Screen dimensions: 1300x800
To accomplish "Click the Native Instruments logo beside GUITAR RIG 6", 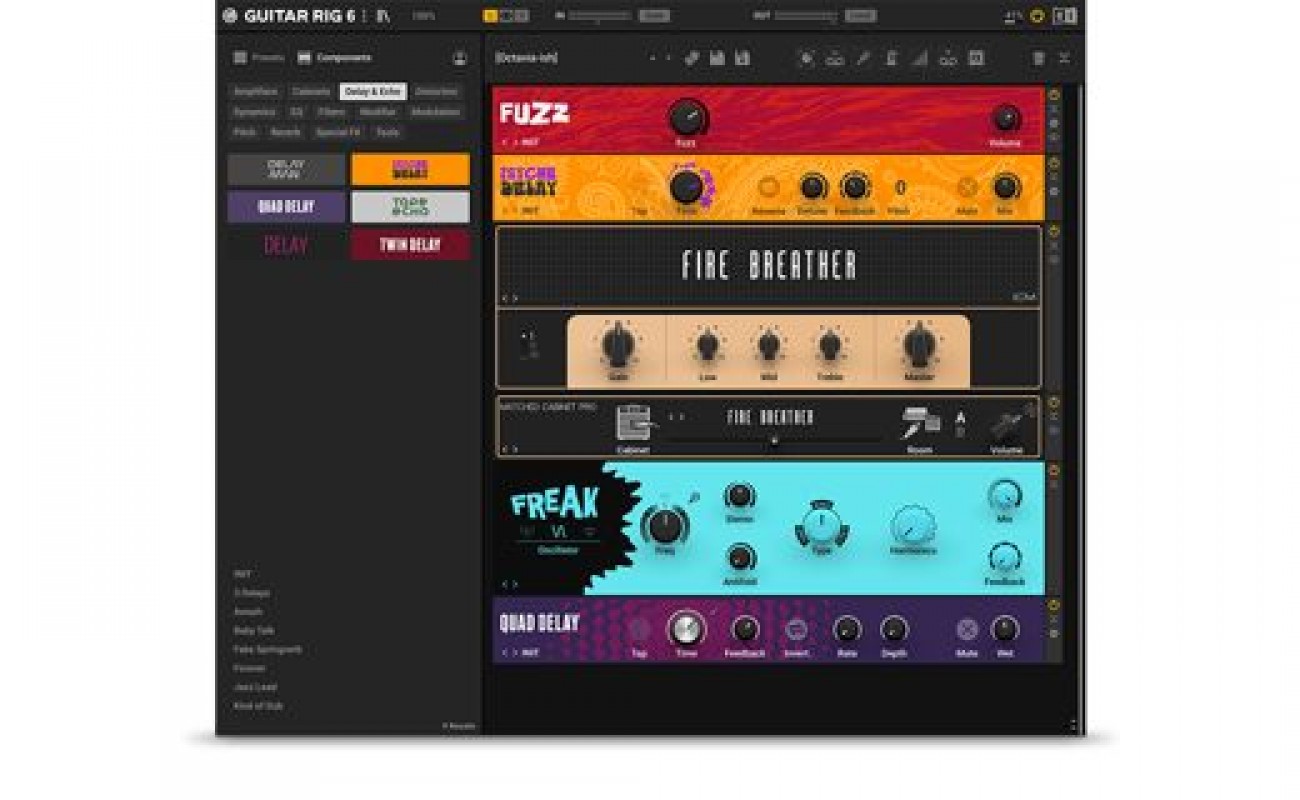I will [230, 16].
